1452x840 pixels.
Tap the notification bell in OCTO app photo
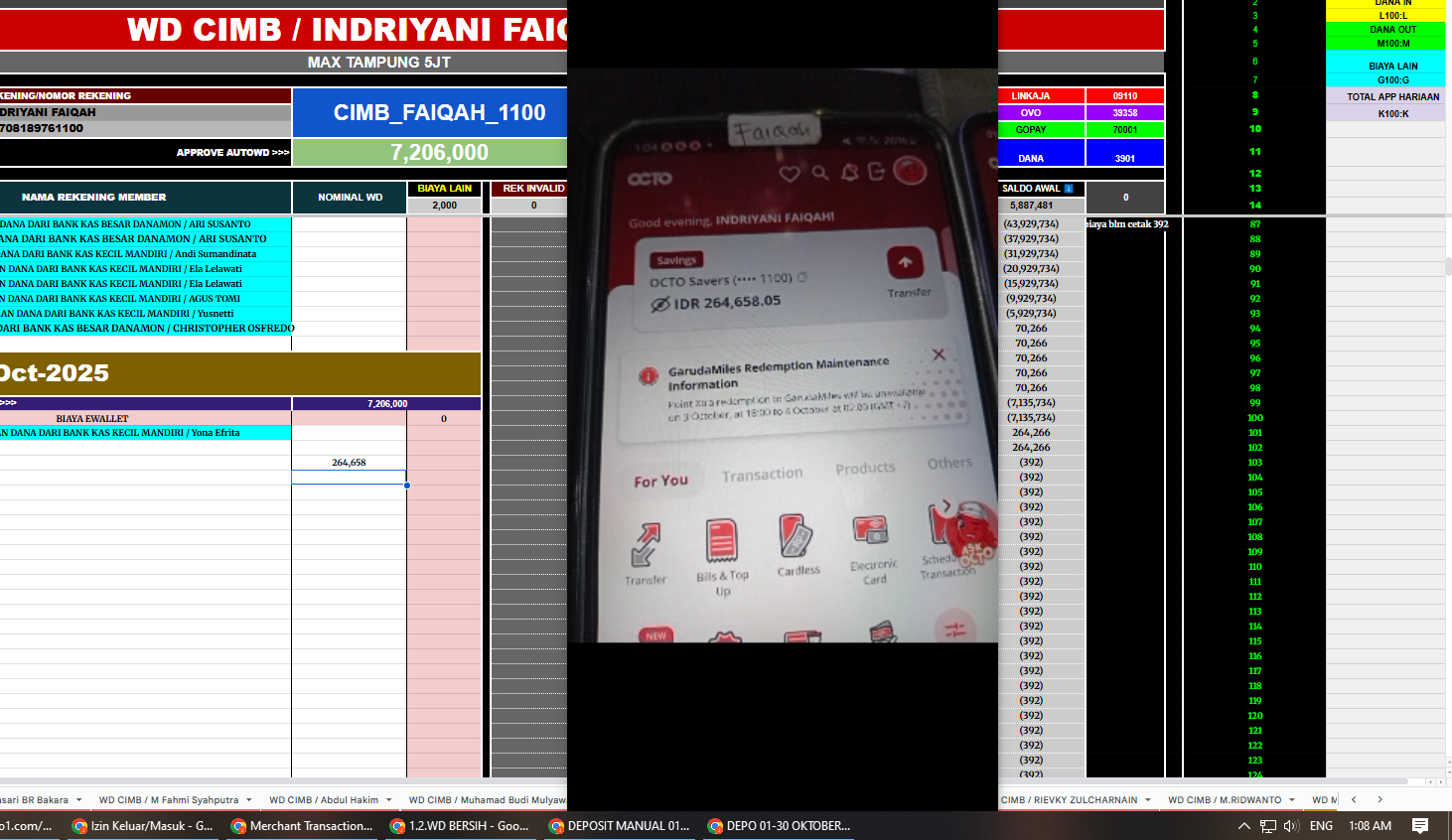pyautogui.click(x=850, y=172)
